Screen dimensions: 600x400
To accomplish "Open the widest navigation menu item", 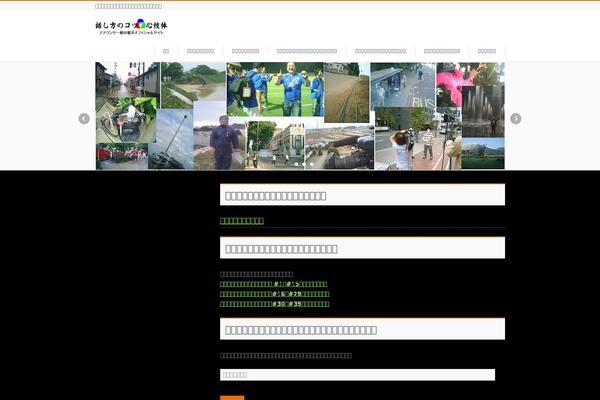I will click(x=307, y=51).
